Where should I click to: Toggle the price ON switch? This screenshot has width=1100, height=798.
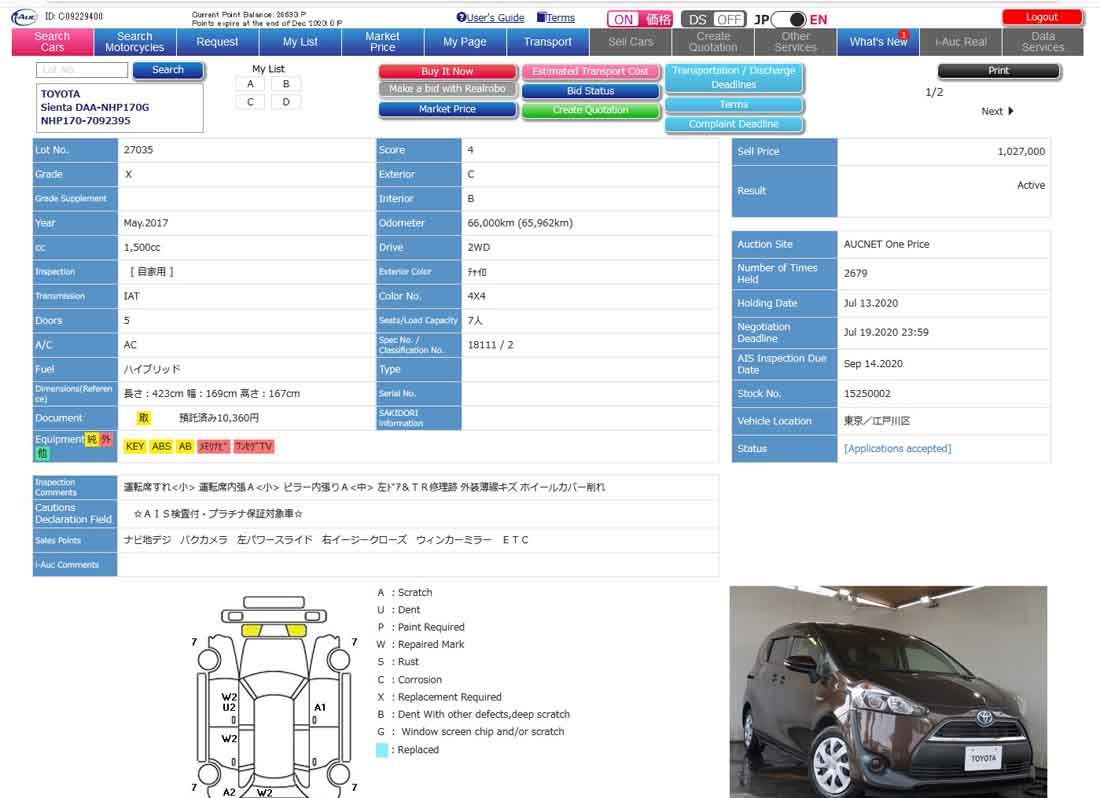640,20
